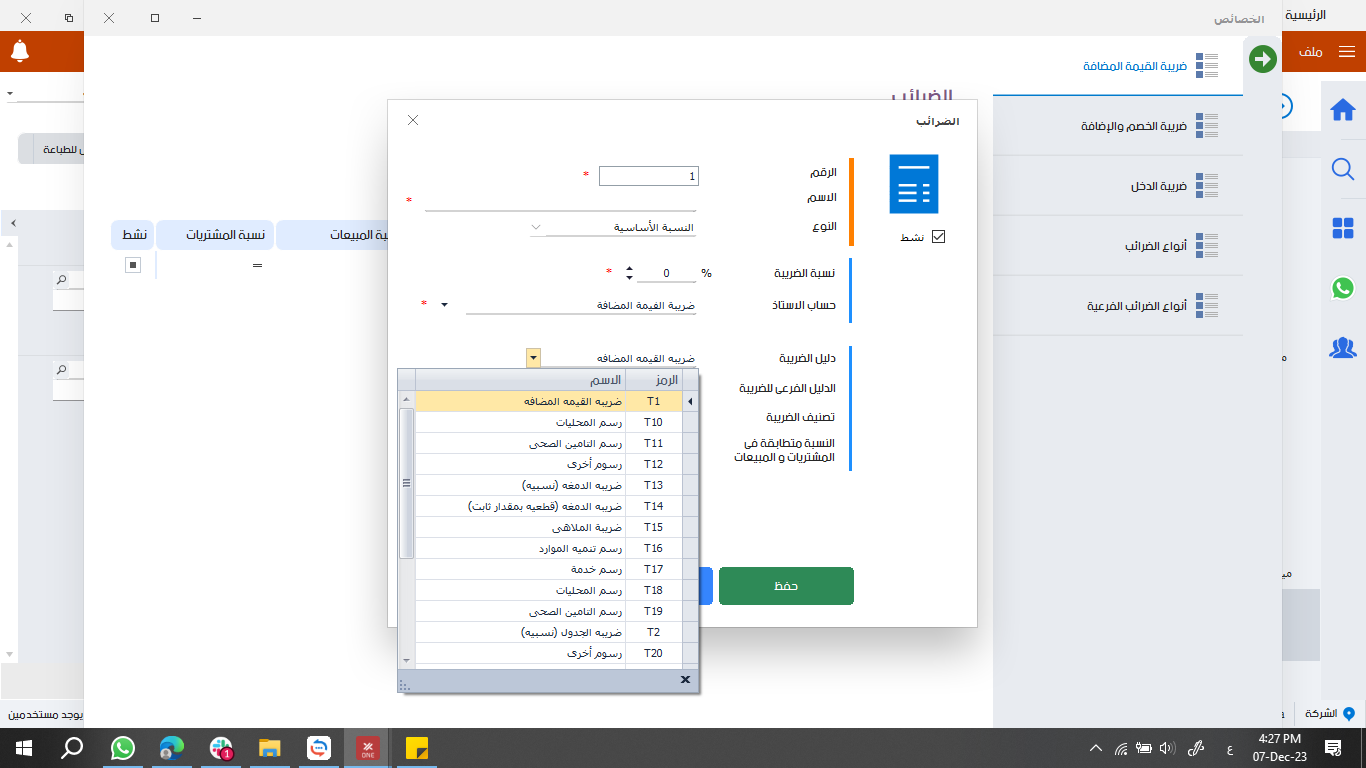The width and height of the screenshot is (1366, 768).
Task: Click the حفظ save button
Action: click(786, 586)
